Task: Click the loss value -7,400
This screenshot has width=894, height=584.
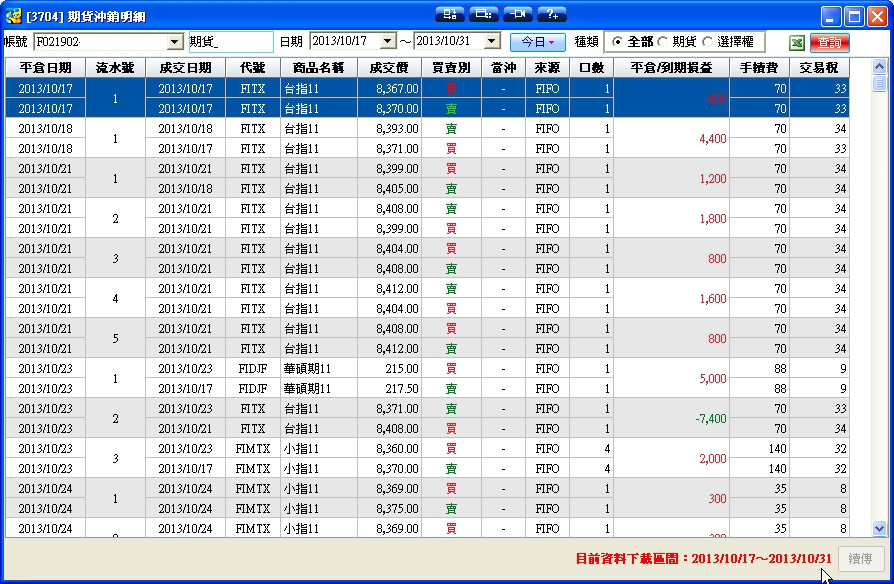Action: 711,419
